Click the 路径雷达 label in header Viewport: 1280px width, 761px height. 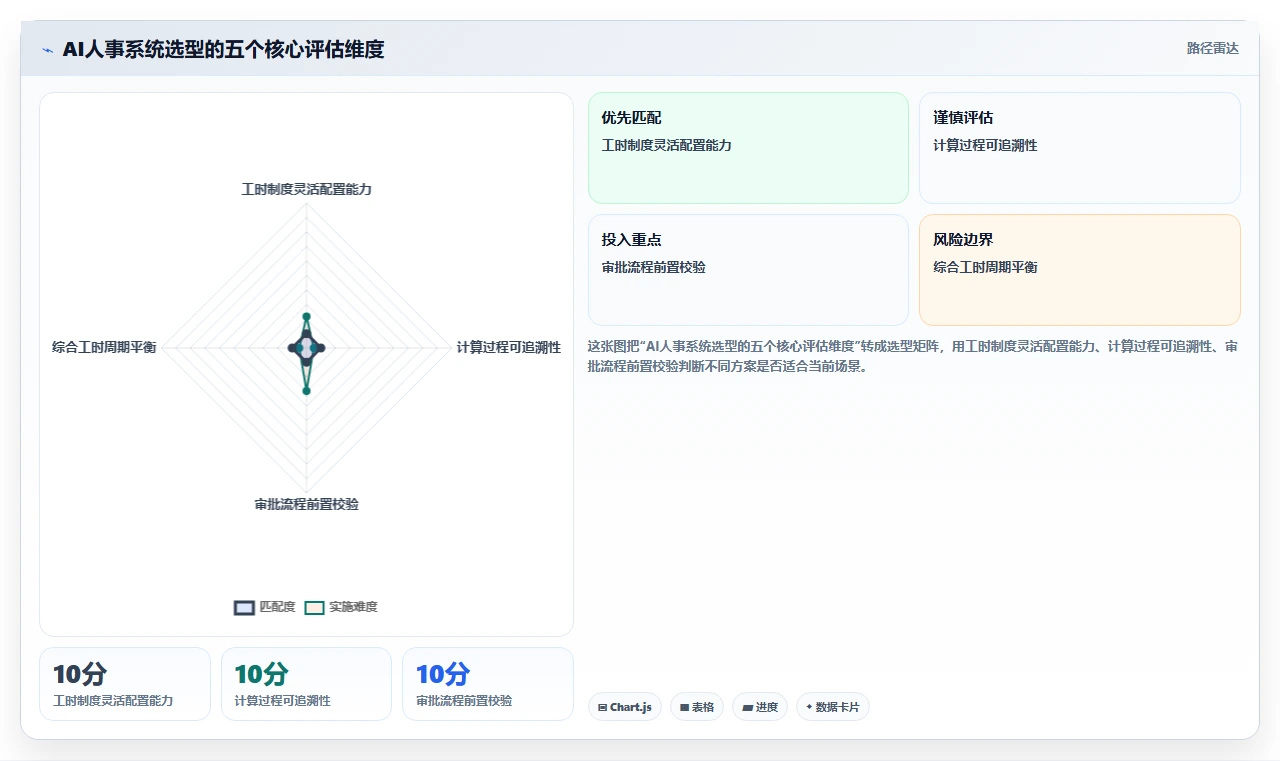pyautogui.click(x=1212, y=48)
